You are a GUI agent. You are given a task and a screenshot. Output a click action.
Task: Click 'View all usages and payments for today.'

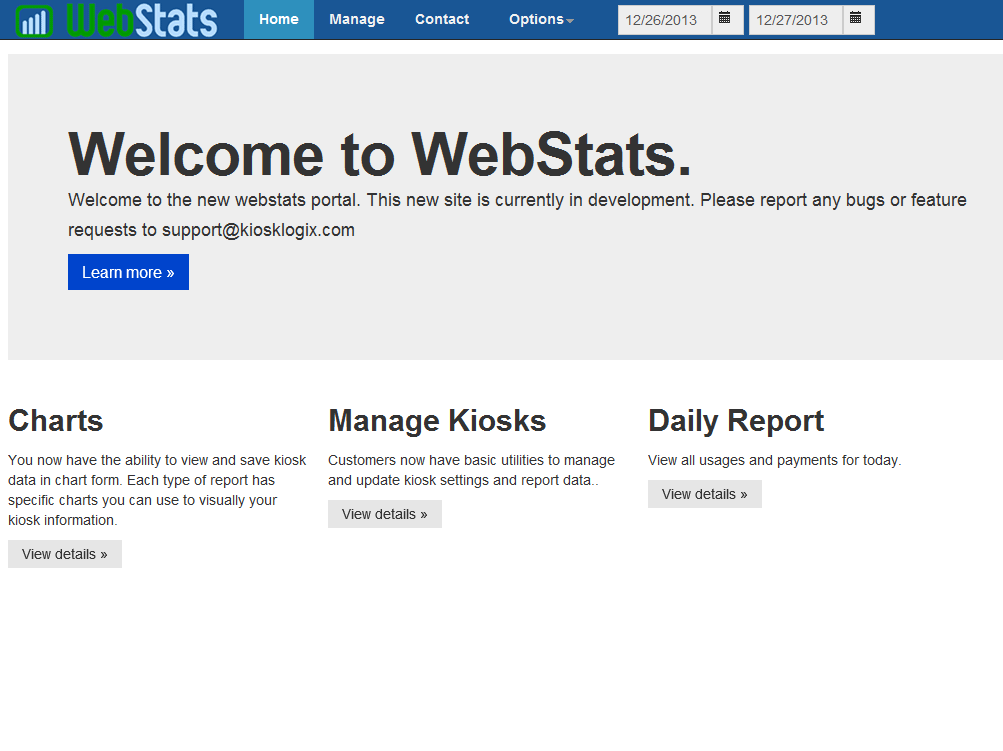pyautogui.click(x=774, y=460)
